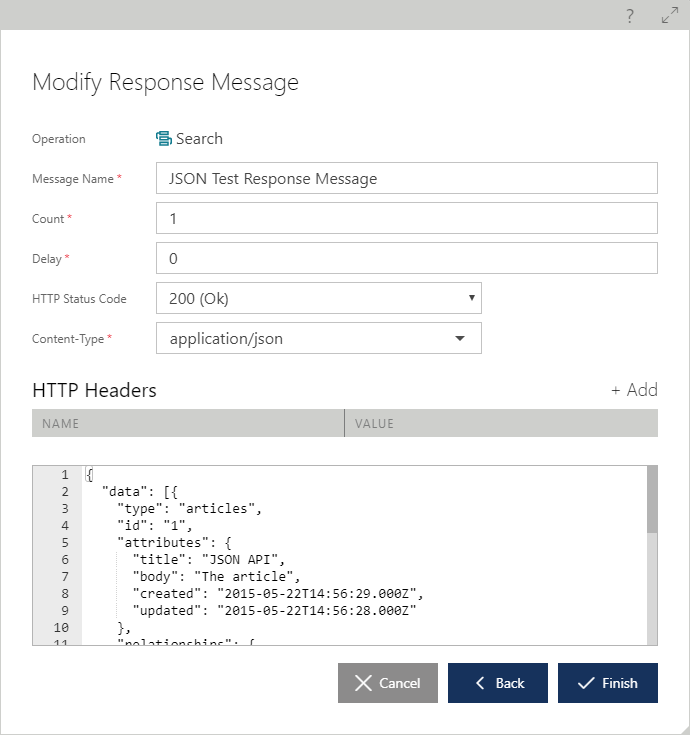This screenshot has height=735, width=690.
Task: Add a new HTTP header
Action: pyautogui.click(x=634, y=390)
